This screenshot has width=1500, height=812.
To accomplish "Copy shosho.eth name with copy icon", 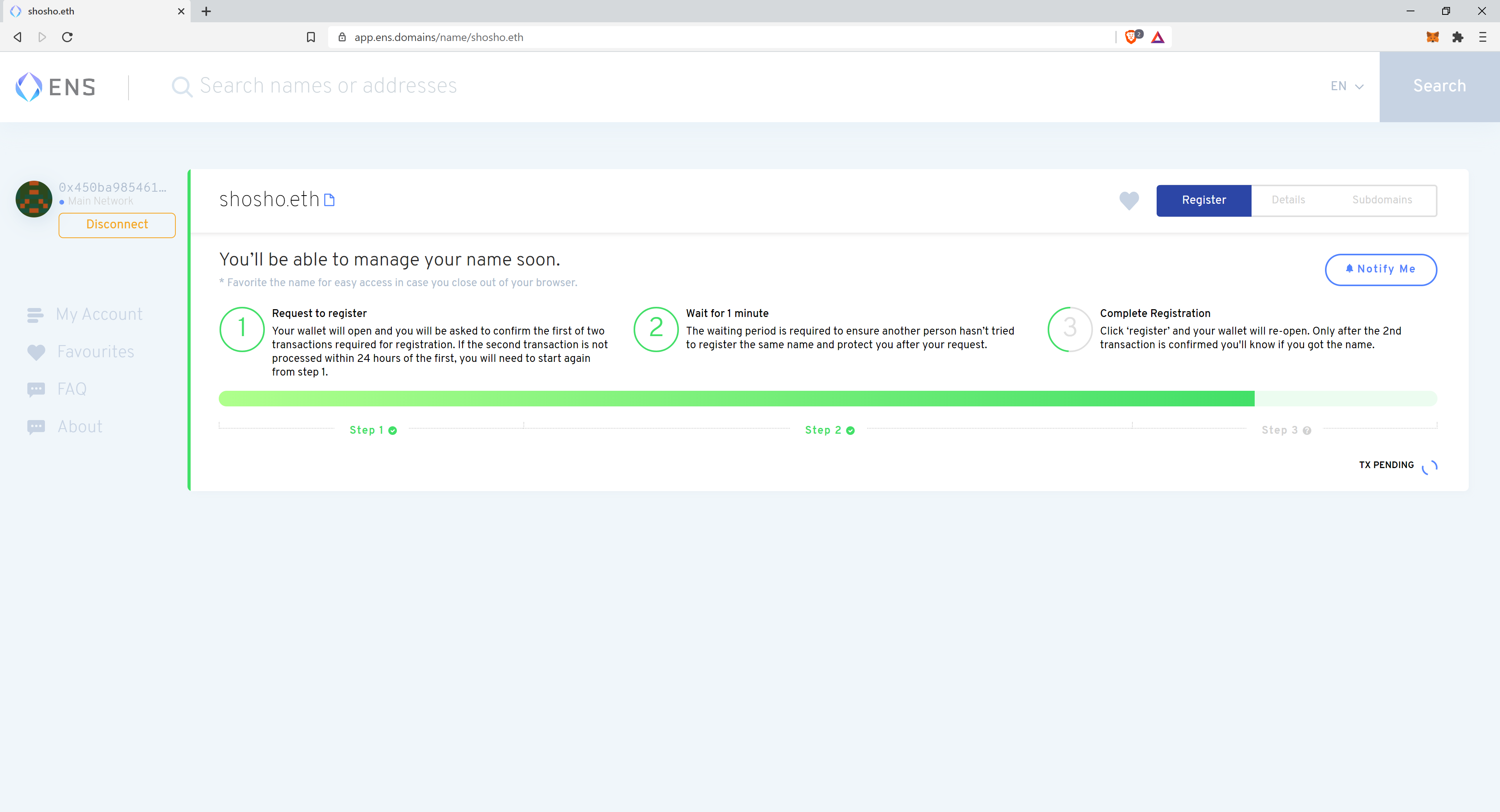I will point(329,199).
